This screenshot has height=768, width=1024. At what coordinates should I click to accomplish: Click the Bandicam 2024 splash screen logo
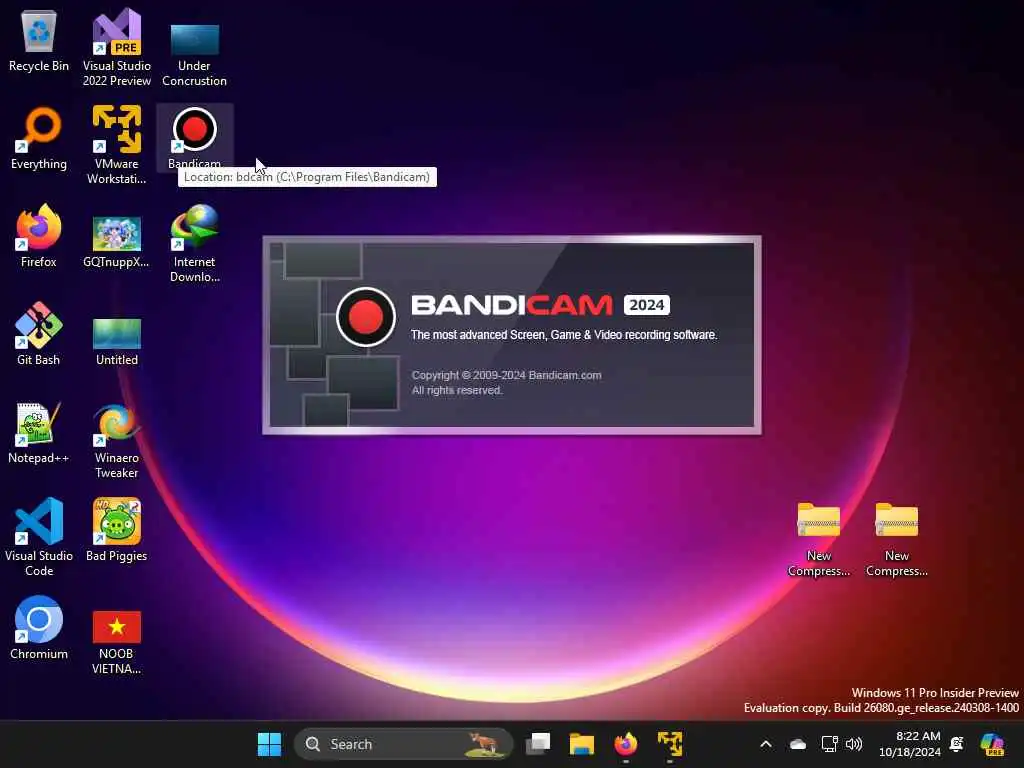pos(366,317)
